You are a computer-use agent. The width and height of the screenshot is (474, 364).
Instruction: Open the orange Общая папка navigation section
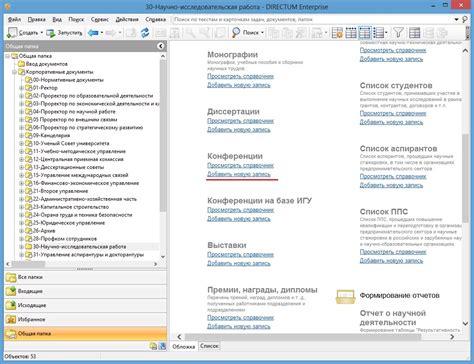pyautogui.click(x=85, y=333)
